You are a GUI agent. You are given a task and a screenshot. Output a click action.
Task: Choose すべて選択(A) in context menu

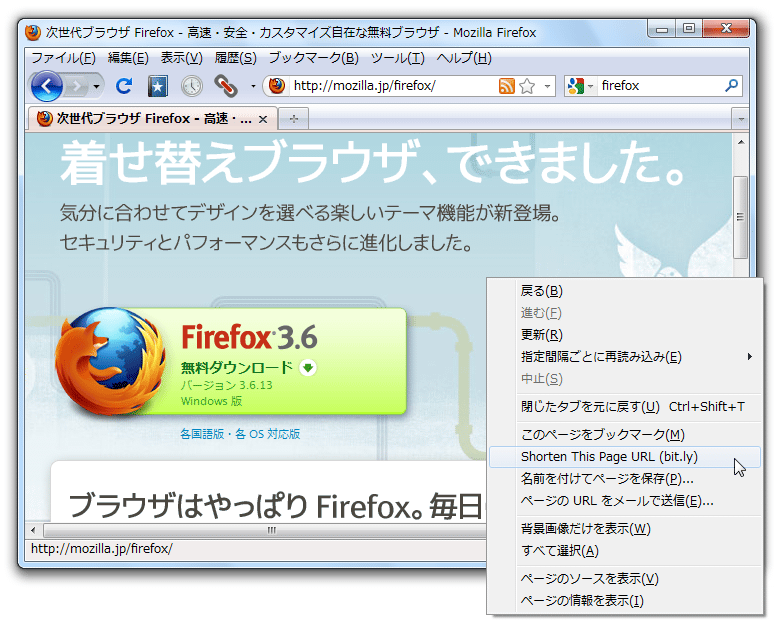pos(625,551)
